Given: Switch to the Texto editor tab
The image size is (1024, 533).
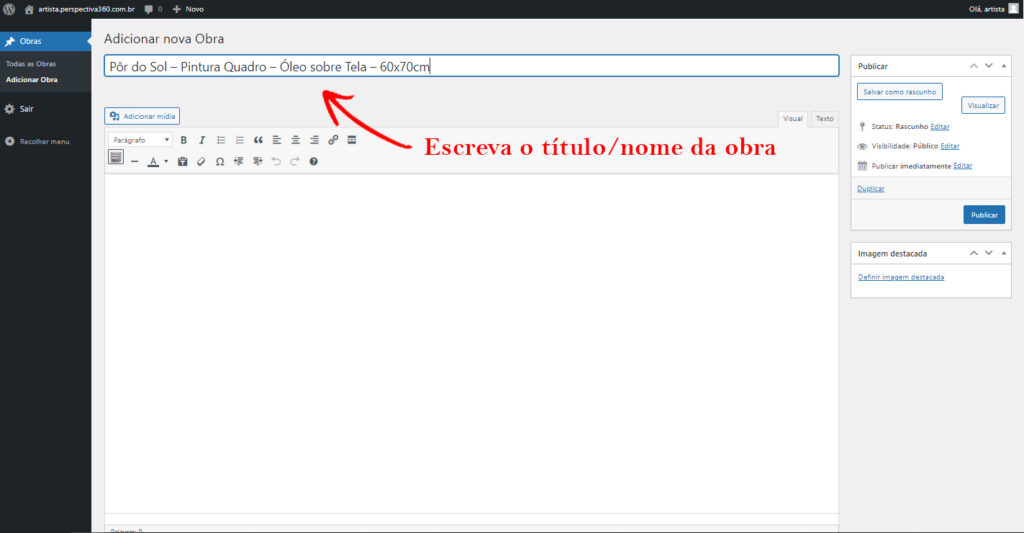Looking at the screenshot, I should click(824, 119).
